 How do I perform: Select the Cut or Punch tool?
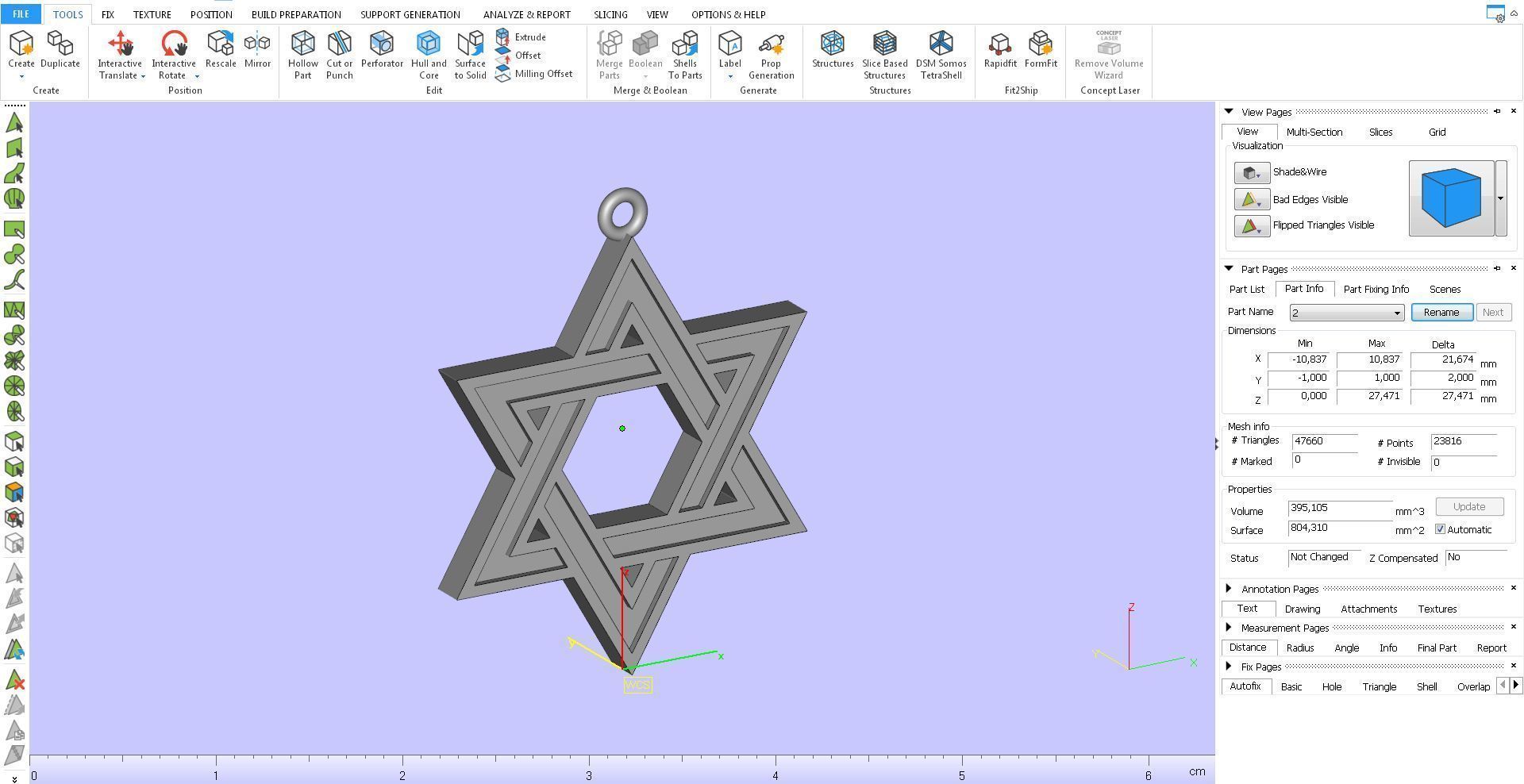click(339, 54)
